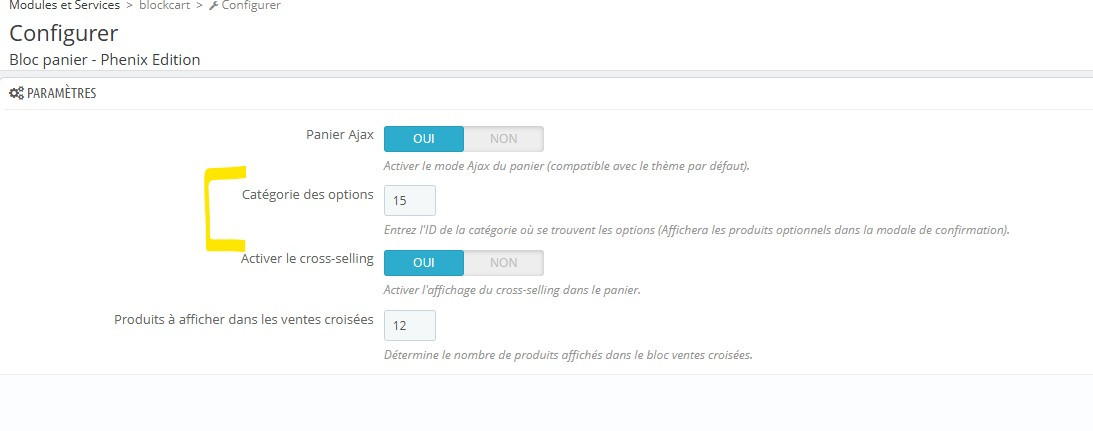Focus the Catégorie des options field
1093x431 pixels.
click(x=409, y=200)
